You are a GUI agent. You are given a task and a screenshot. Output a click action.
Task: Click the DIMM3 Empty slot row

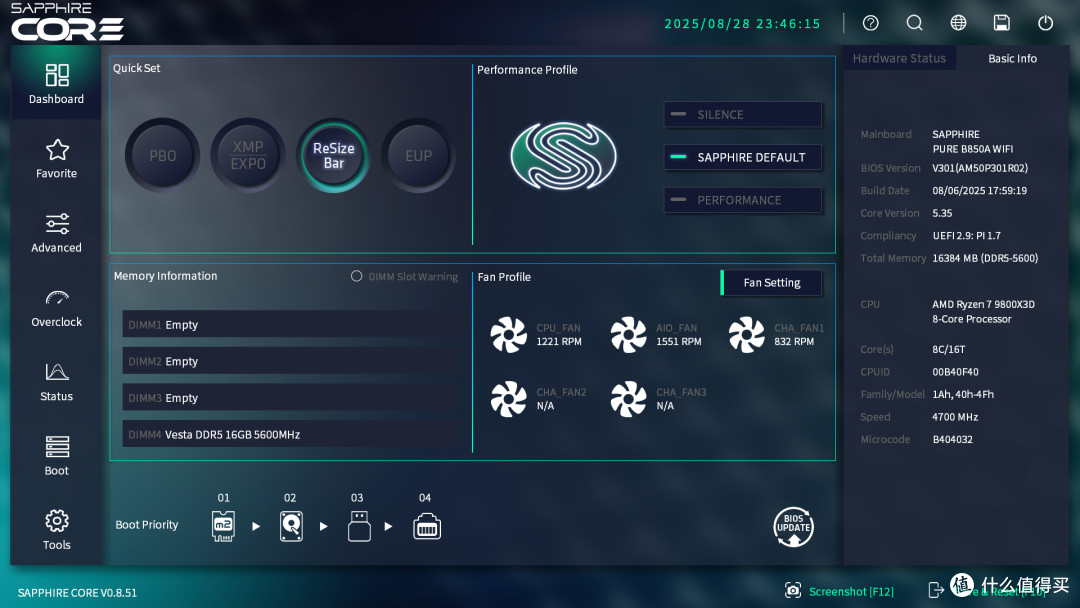[x=291, y=397]
